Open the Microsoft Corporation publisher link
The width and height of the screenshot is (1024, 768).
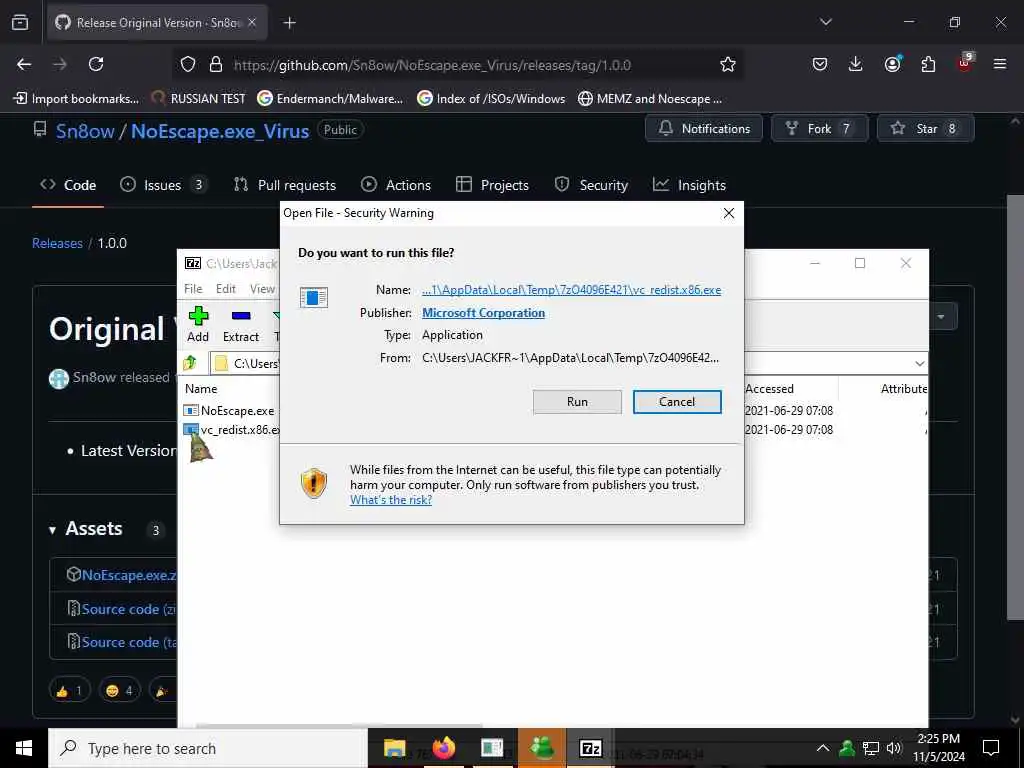pos(483,313)
